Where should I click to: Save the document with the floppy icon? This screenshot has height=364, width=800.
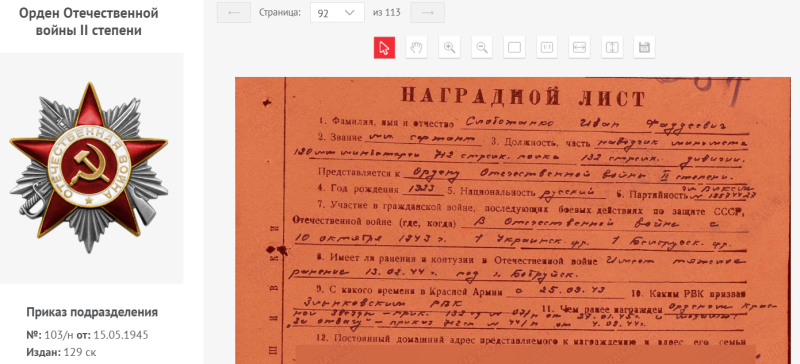(644, 48)
